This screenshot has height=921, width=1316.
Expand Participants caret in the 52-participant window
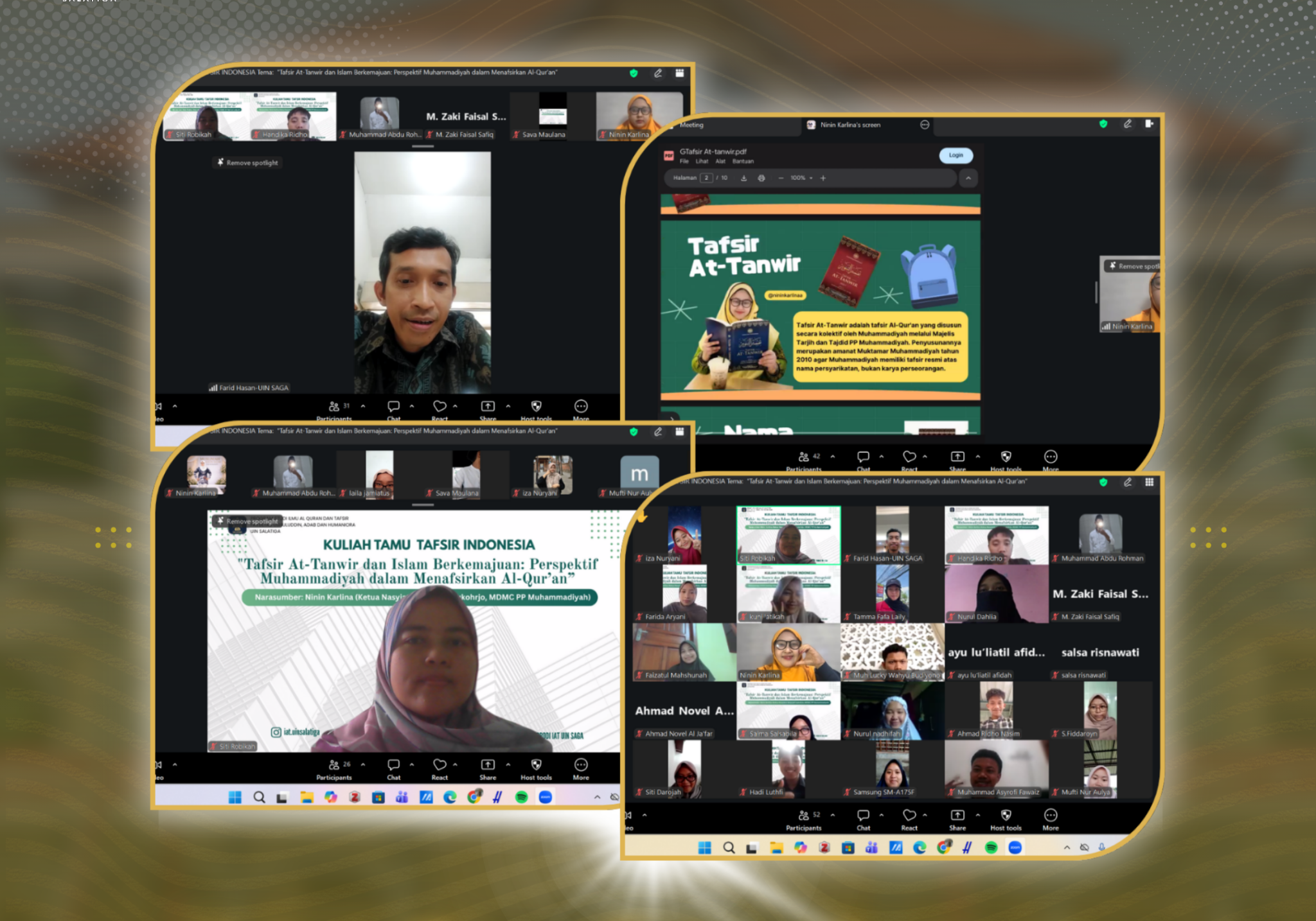[x=833, y=815]
